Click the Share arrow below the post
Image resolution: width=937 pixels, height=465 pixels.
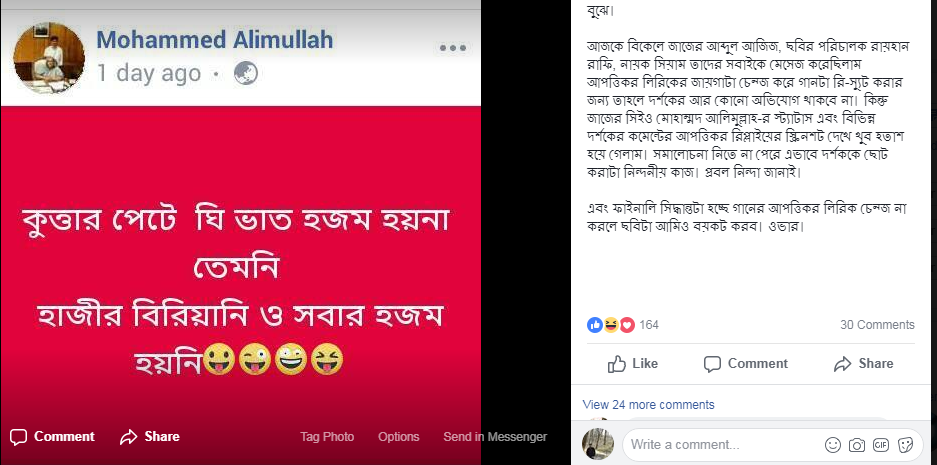[x=863, y=363]
